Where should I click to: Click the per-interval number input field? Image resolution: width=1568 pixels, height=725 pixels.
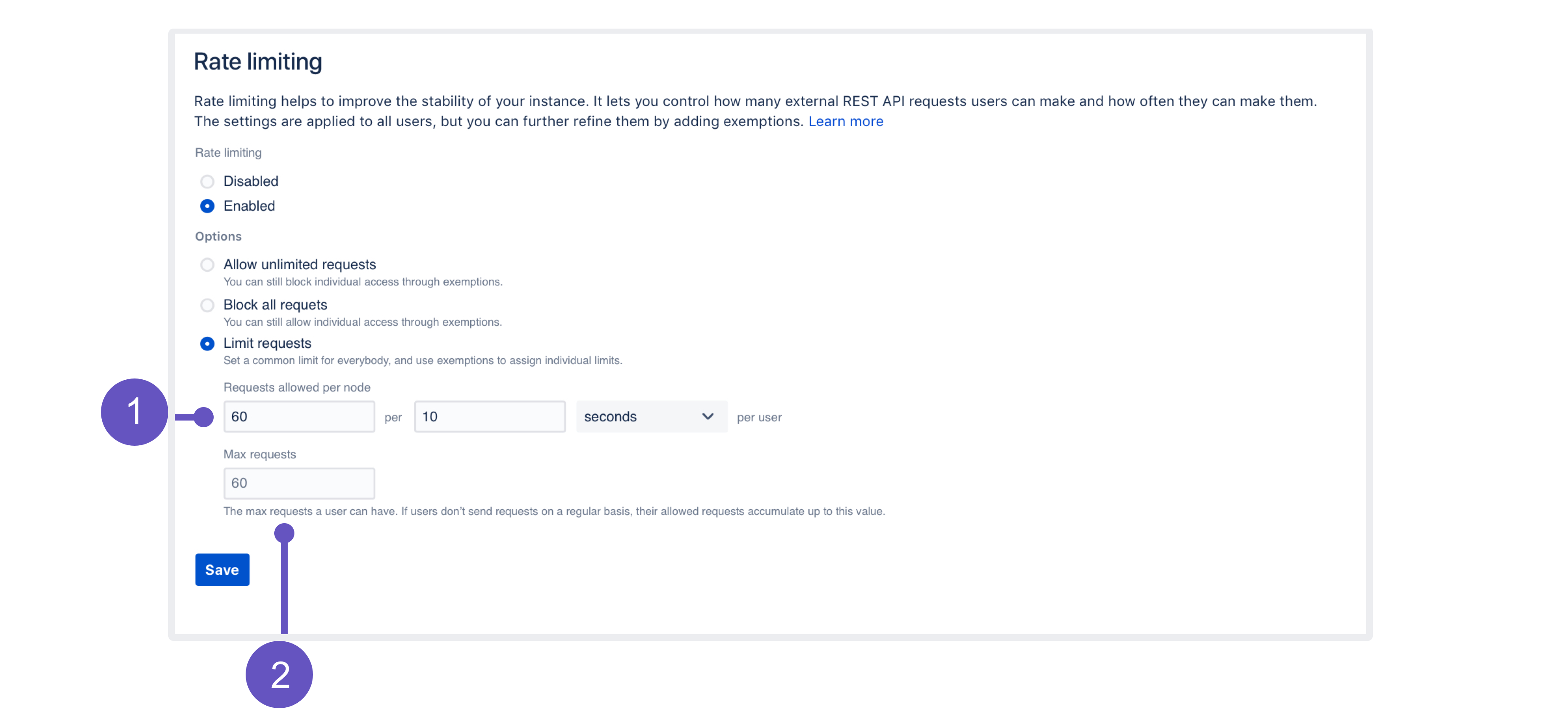490,416
